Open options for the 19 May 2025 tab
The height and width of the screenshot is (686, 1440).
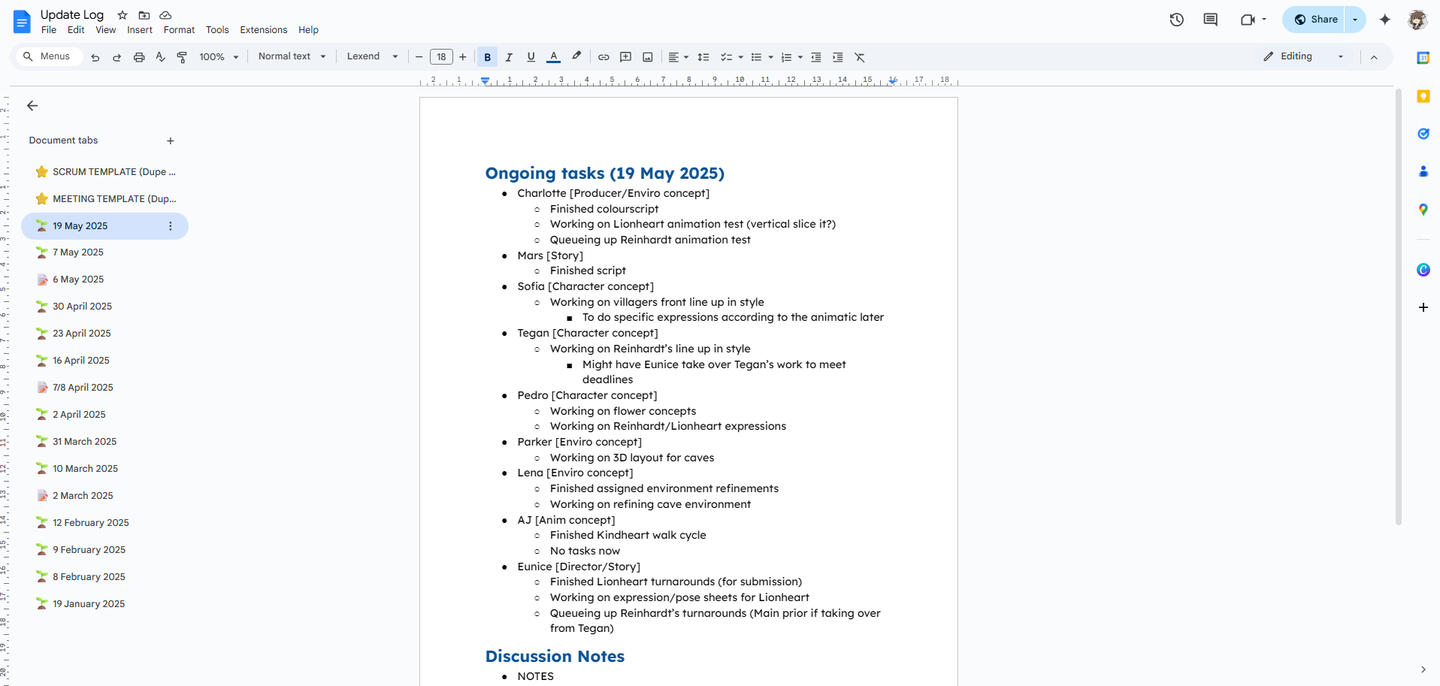click(x=170, y=226)
